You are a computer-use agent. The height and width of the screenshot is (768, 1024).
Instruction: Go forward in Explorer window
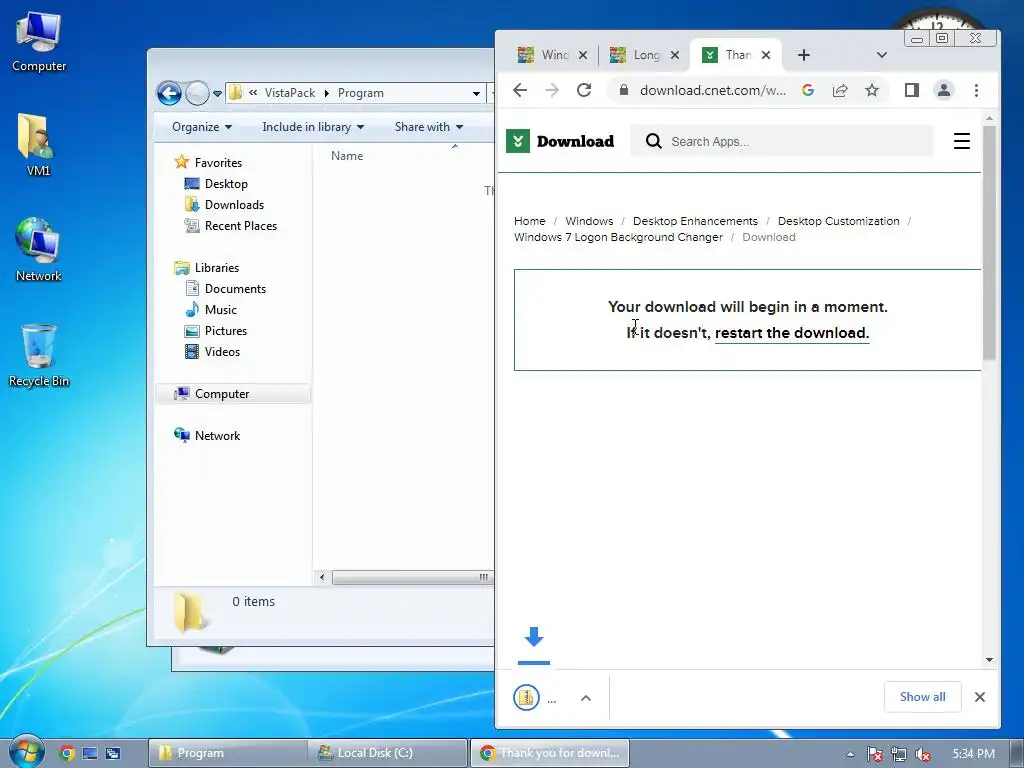197,93
